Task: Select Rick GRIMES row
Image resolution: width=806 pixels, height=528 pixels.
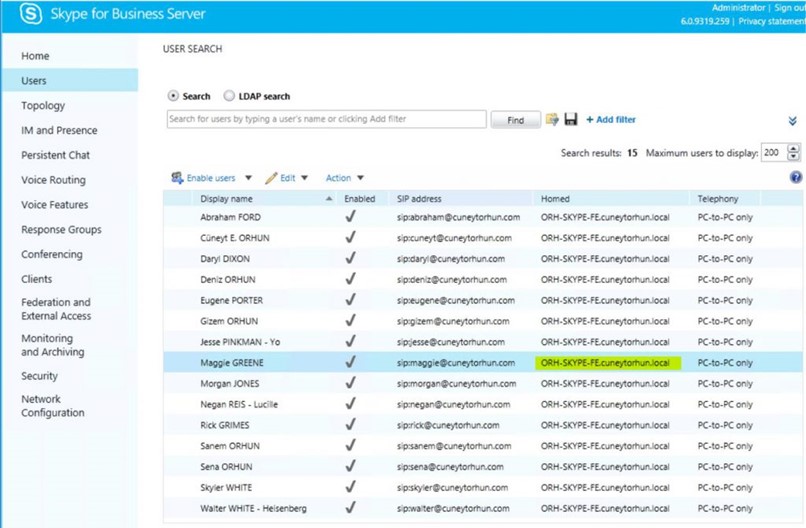Action: (x=483, y=425)
